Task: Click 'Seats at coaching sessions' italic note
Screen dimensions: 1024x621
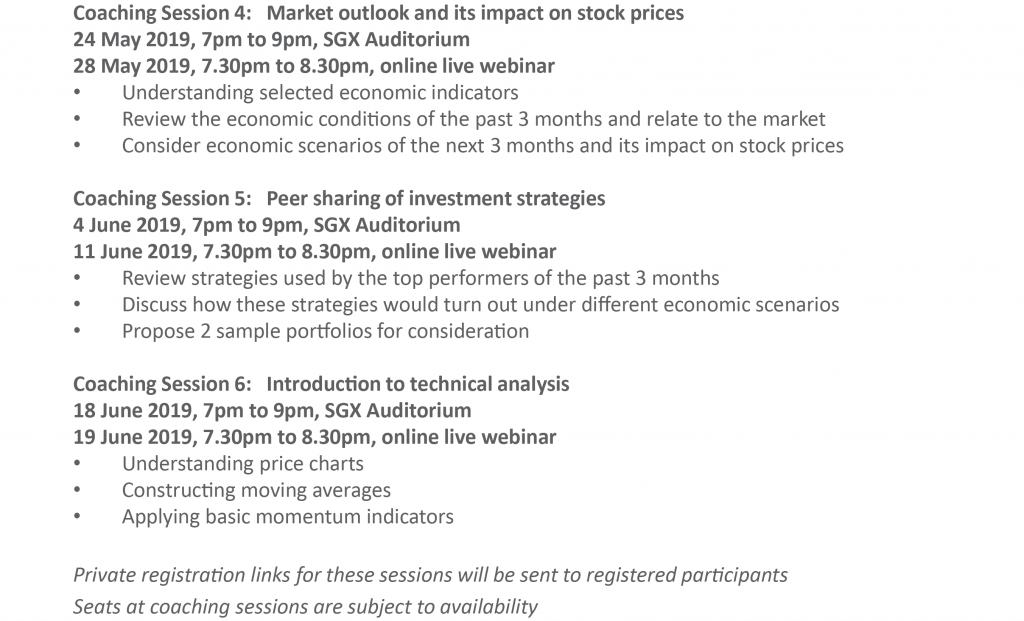Action: pyautogui.click(x=305, y=607)
